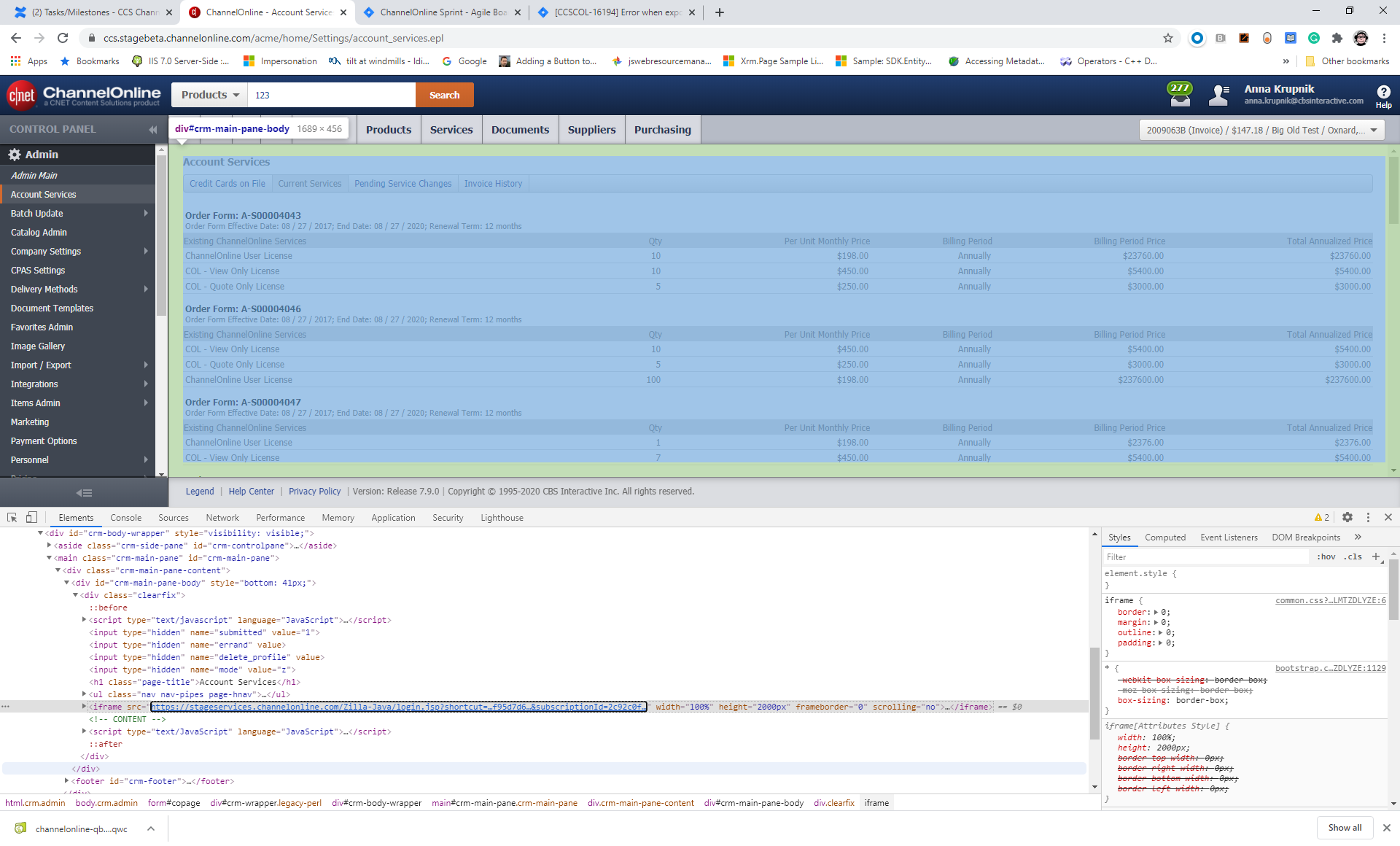The height and width of the screenshot is (846, 1400).
Task: Open DevTools more options menu
Action: click(1368, 517)
